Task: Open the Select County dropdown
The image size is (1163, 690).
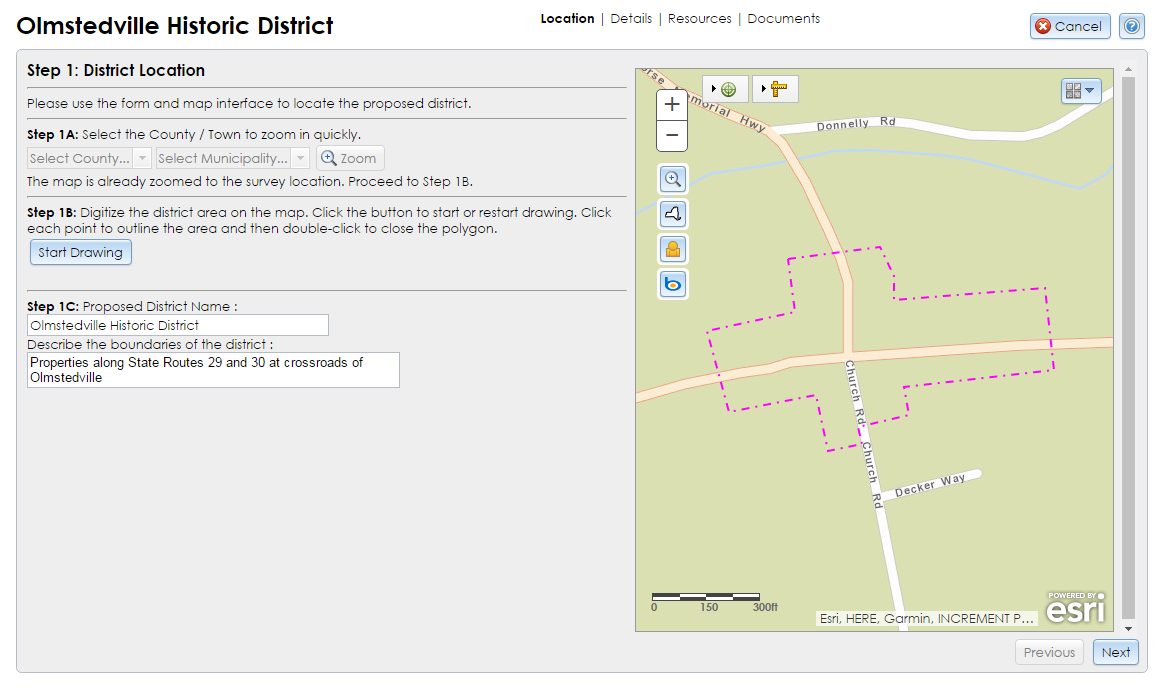Action: 88,158
